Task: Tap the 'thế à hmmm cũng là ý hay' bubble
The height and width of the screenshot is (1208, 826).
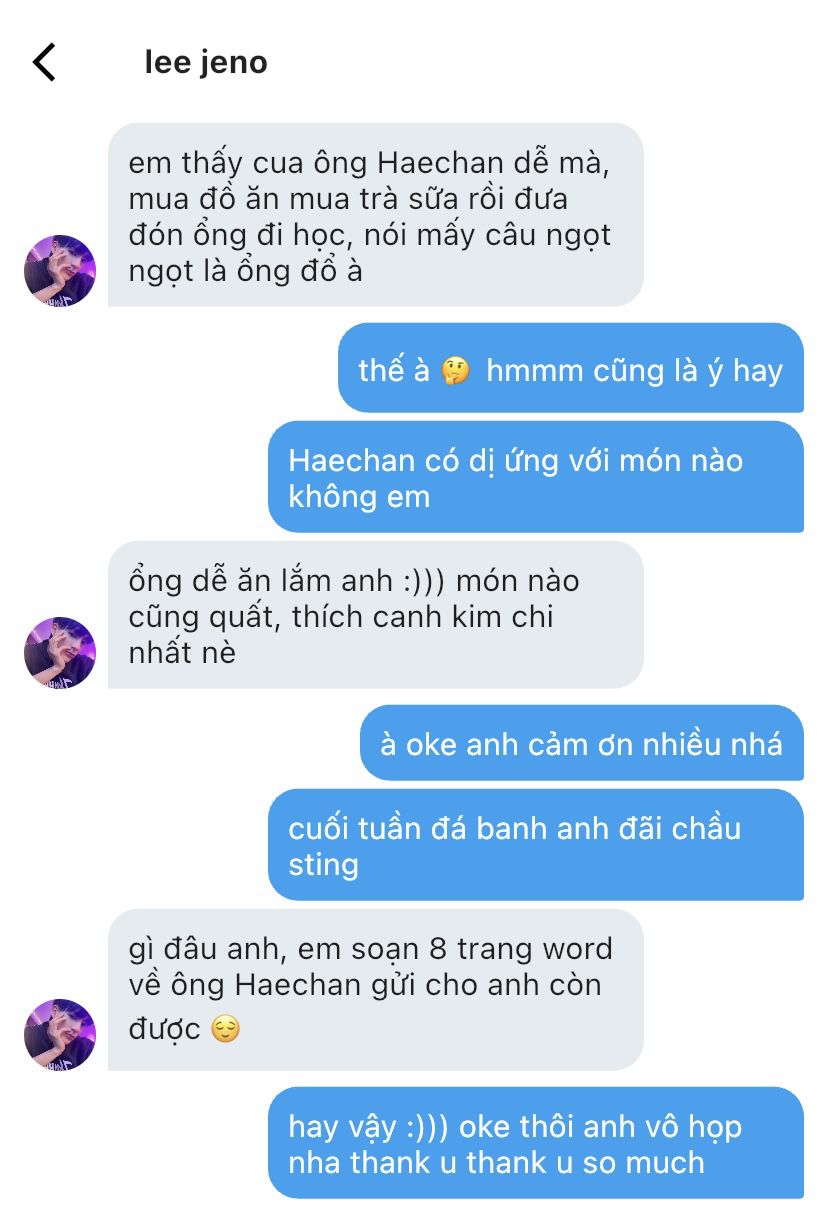Action: click(x=570, y=368)
